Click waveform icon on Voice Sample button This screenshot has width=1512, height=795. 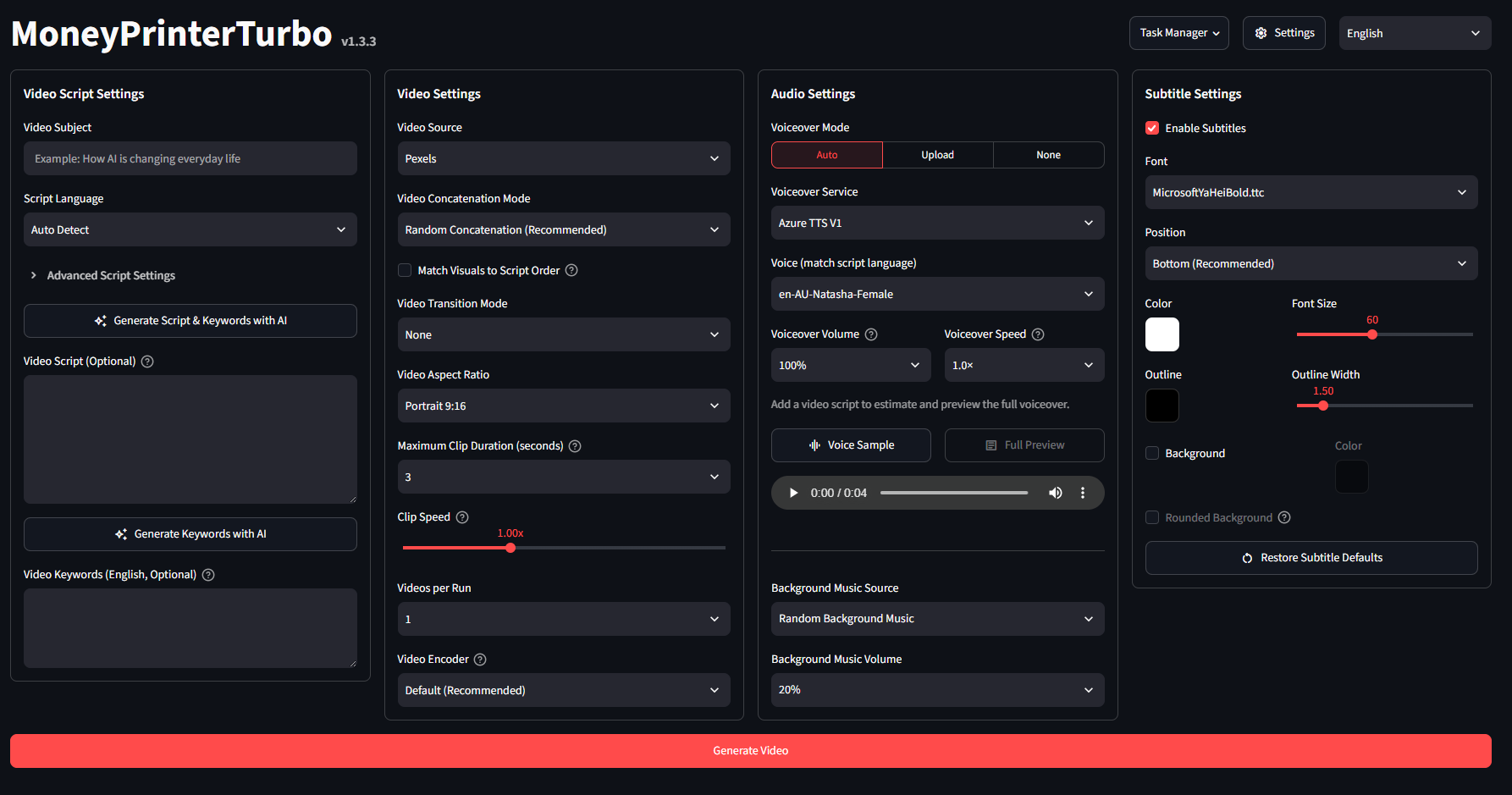pyautogui.click(x=814, y=445)
